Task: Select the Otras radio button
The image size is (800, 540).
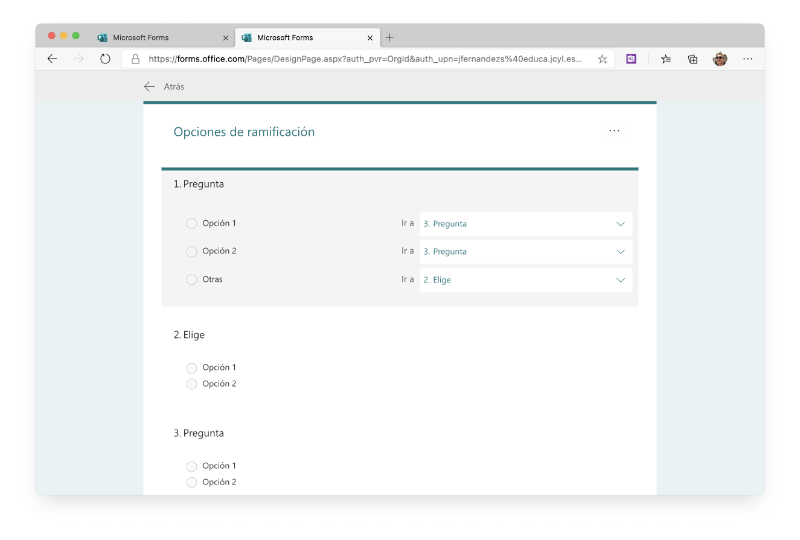Action: tap(191, 280)
